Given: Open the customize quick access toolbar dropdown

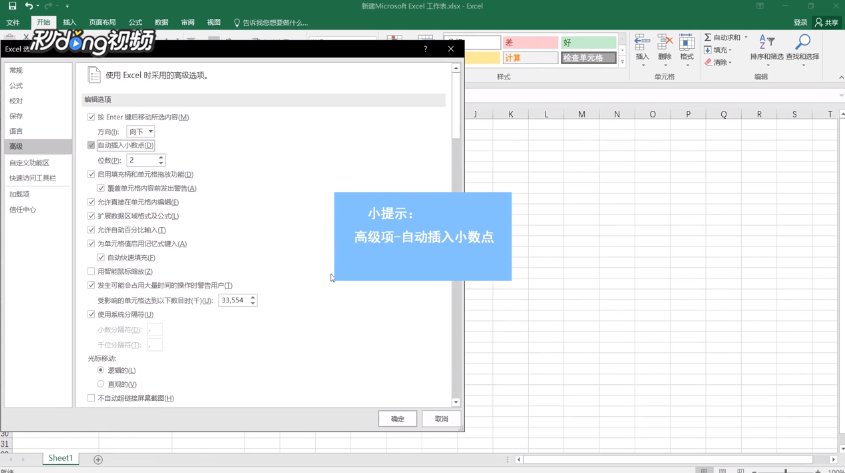Looking at the screenshot, I should pos(67,6).
